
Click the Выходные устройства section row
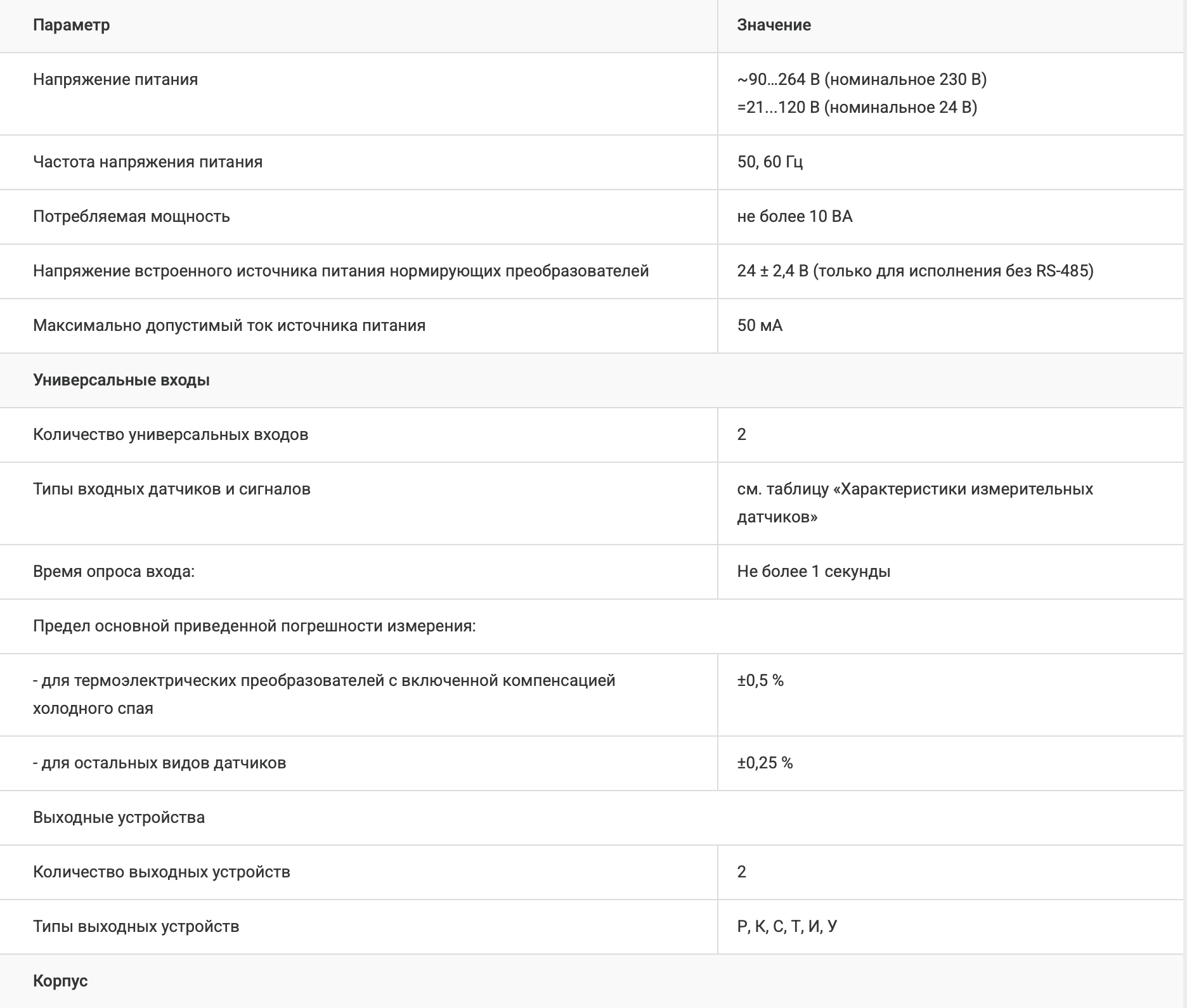[x=119, y=817]
